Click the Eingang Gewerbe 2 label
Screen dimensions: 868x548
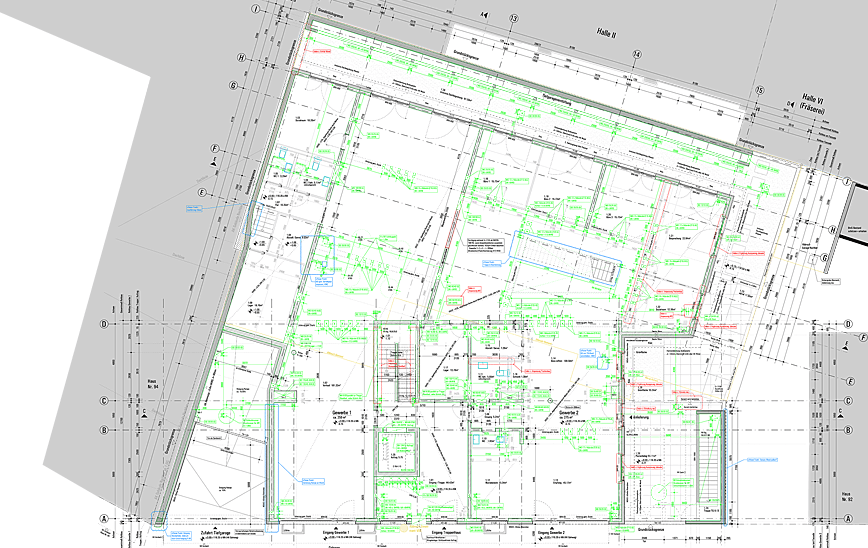pos(549,535)
